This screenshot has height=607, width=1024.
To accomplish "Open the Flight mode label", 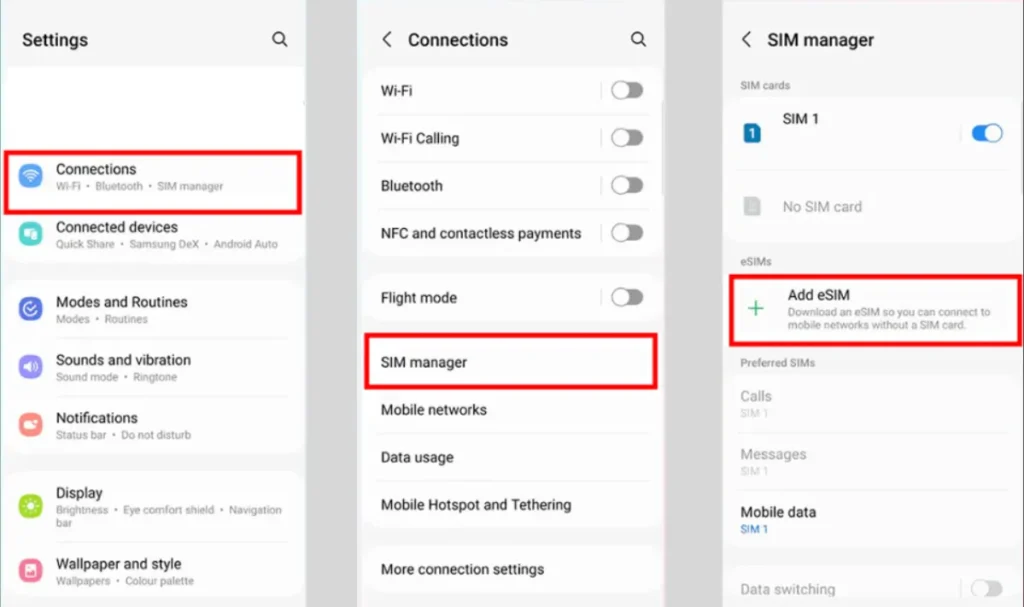I will pos(419,298).
